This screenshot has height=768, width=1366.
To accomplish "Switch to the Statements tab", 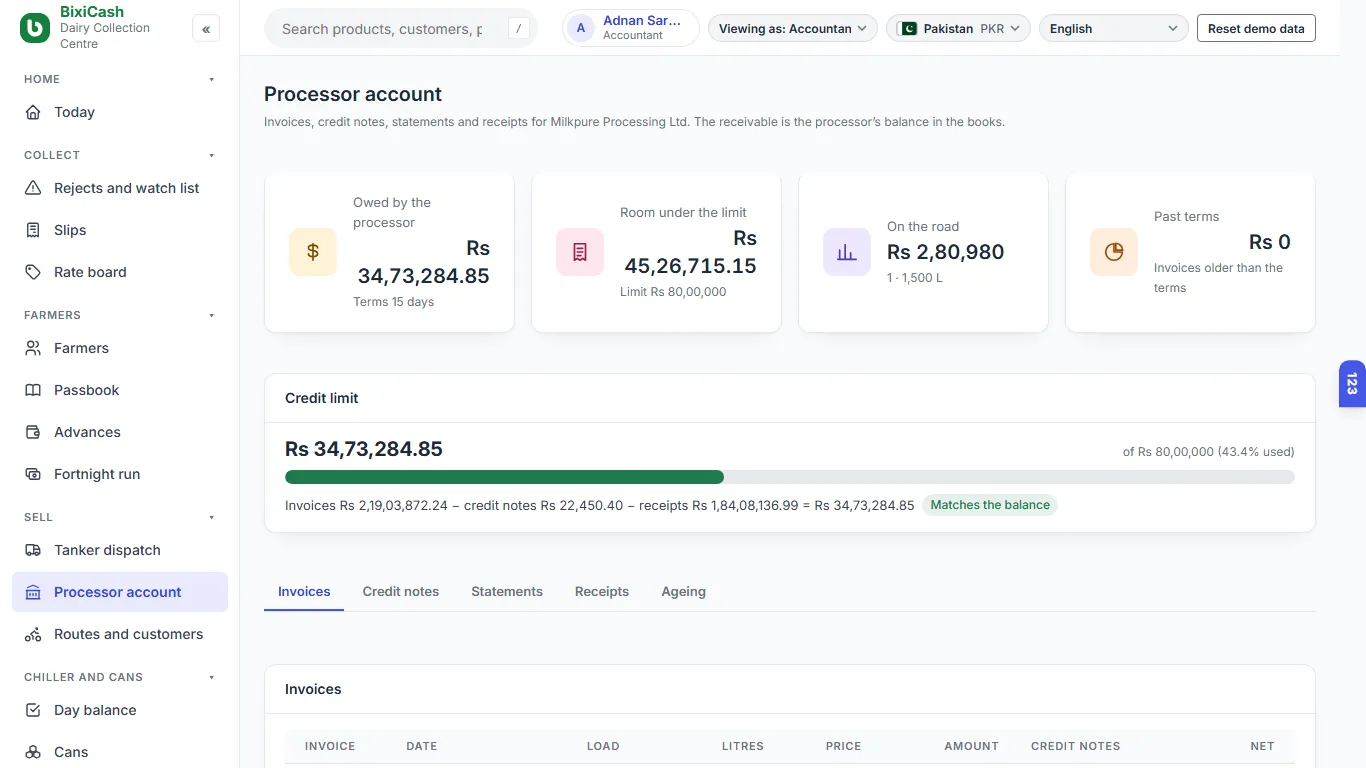I will (507, 592).
